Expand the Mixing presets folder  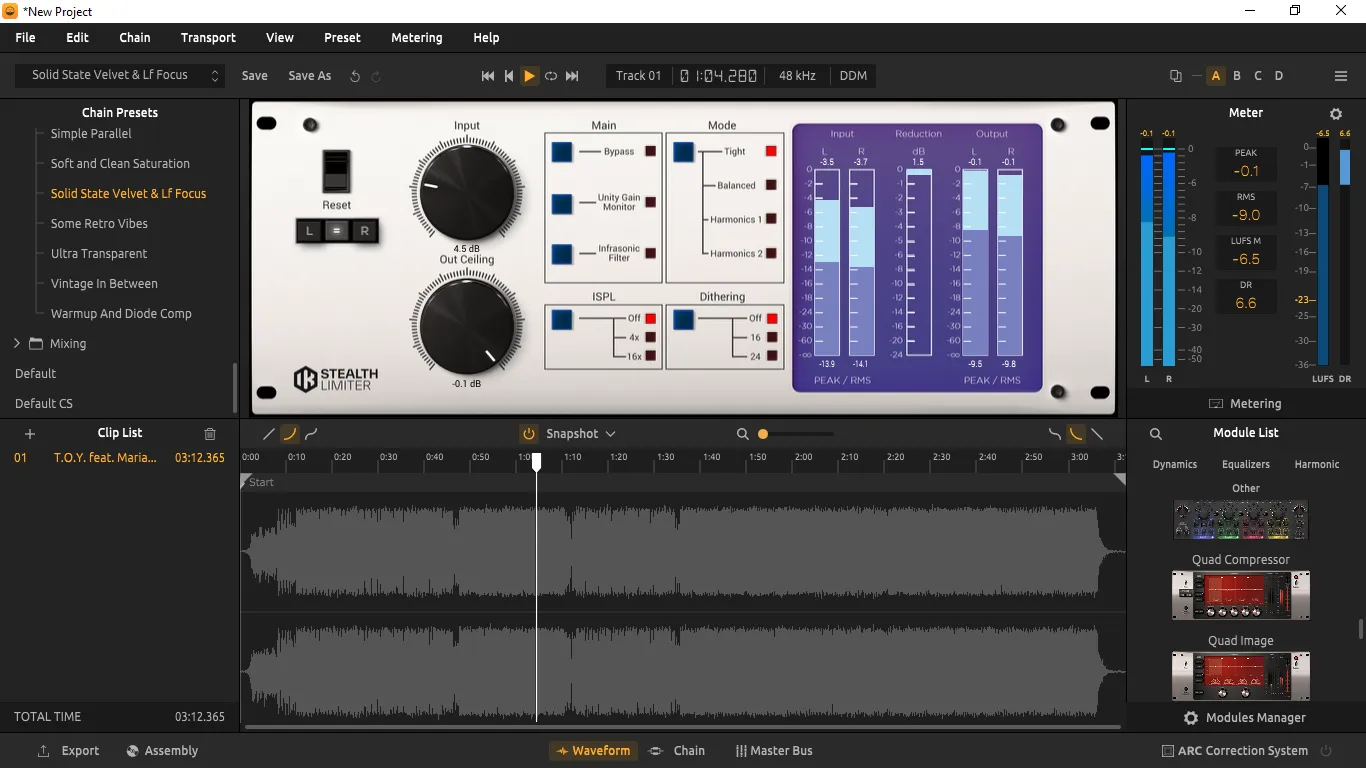[17, 344]
